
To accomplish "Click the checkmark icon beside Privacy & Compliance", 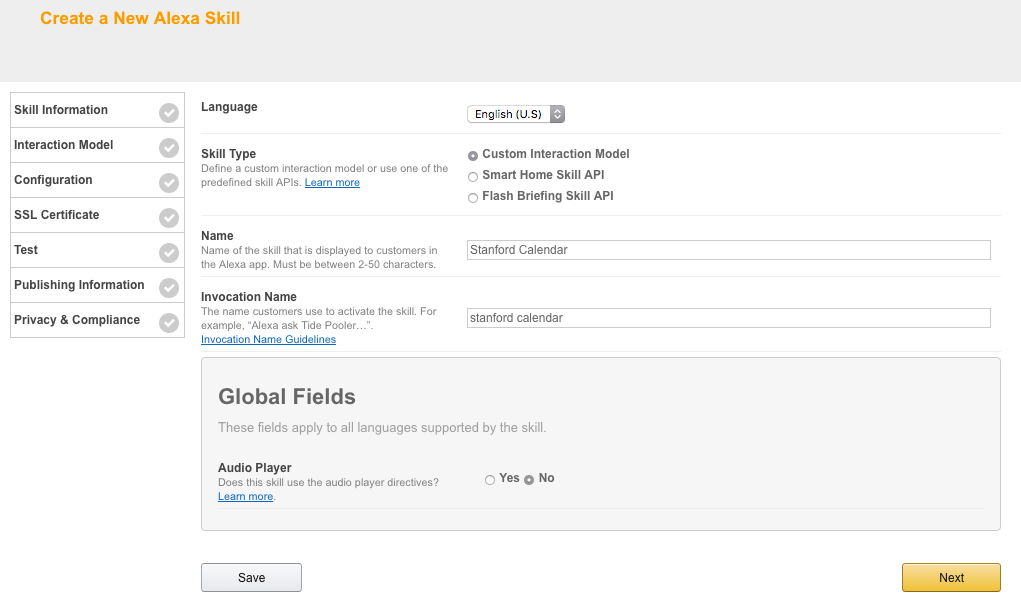I will pyautogui.click(x=169, y=323).
